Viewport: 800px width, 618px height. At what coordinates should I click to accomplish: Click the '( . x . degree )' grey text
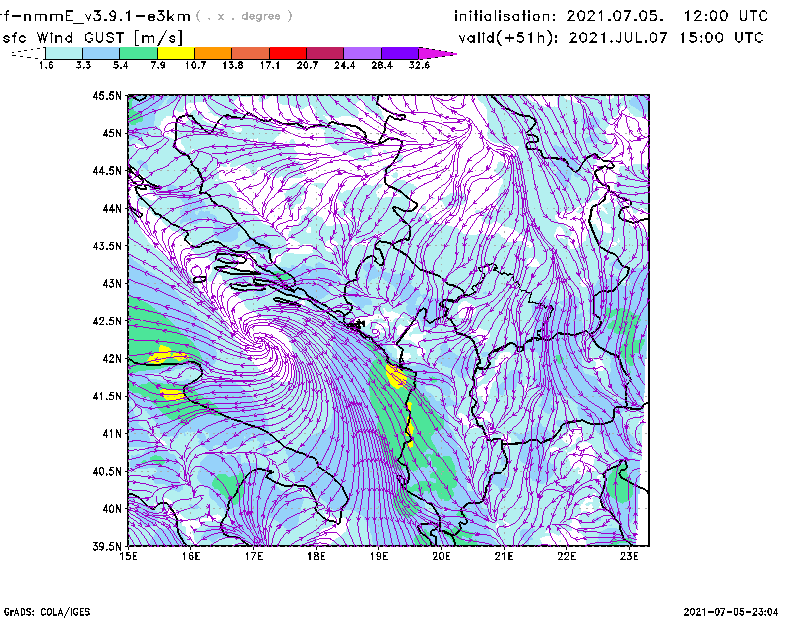point(244,16)
